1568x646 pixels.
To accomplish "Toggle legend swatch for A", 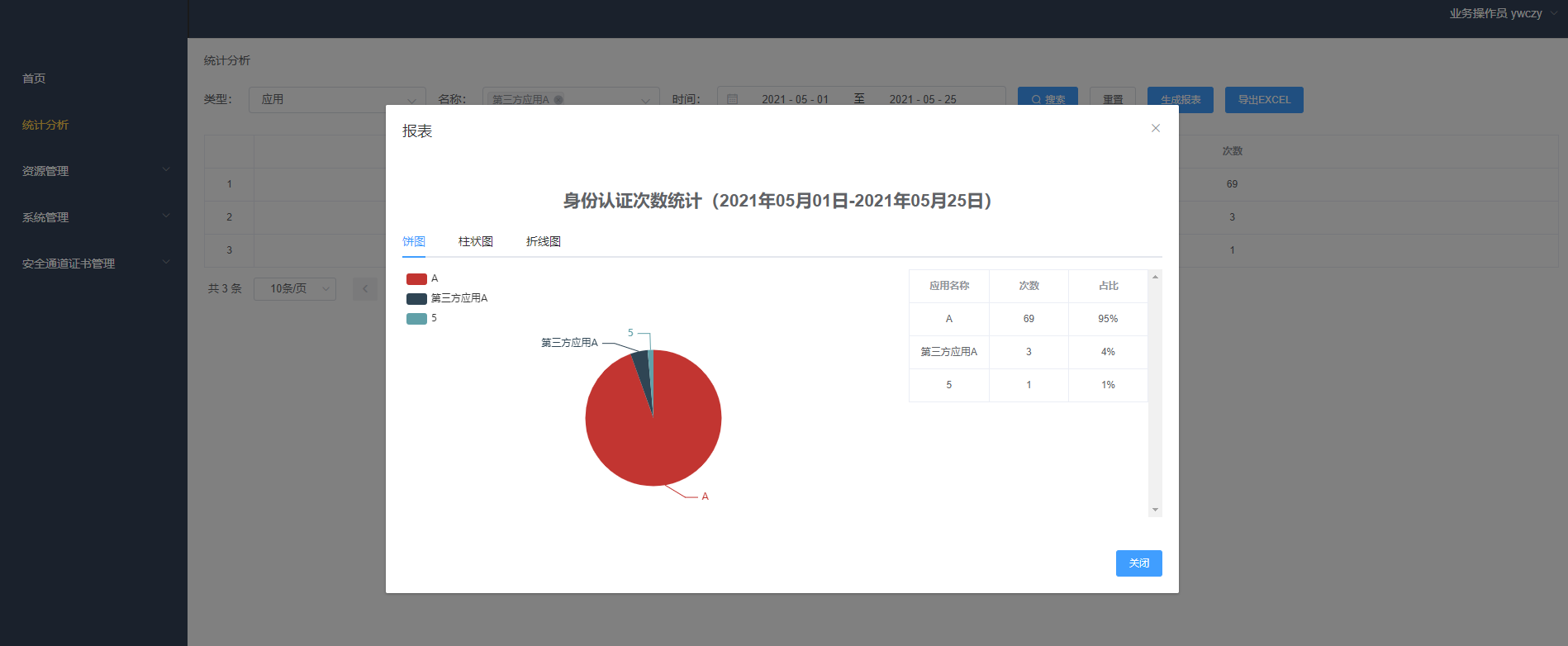I will coord(416,279).
